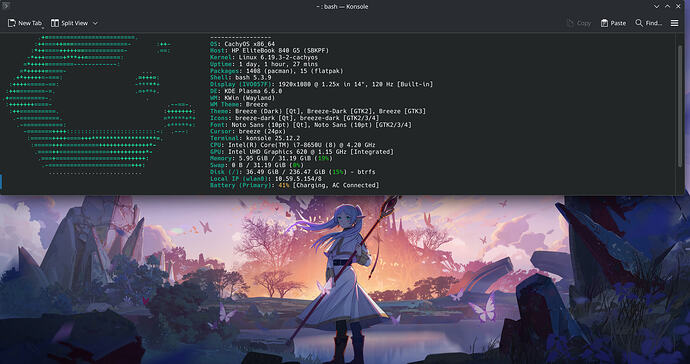This screenshot has height=364, width=690.
Task: Click the CachyOS ASCII logo in terminal
Action: (100, 105)
